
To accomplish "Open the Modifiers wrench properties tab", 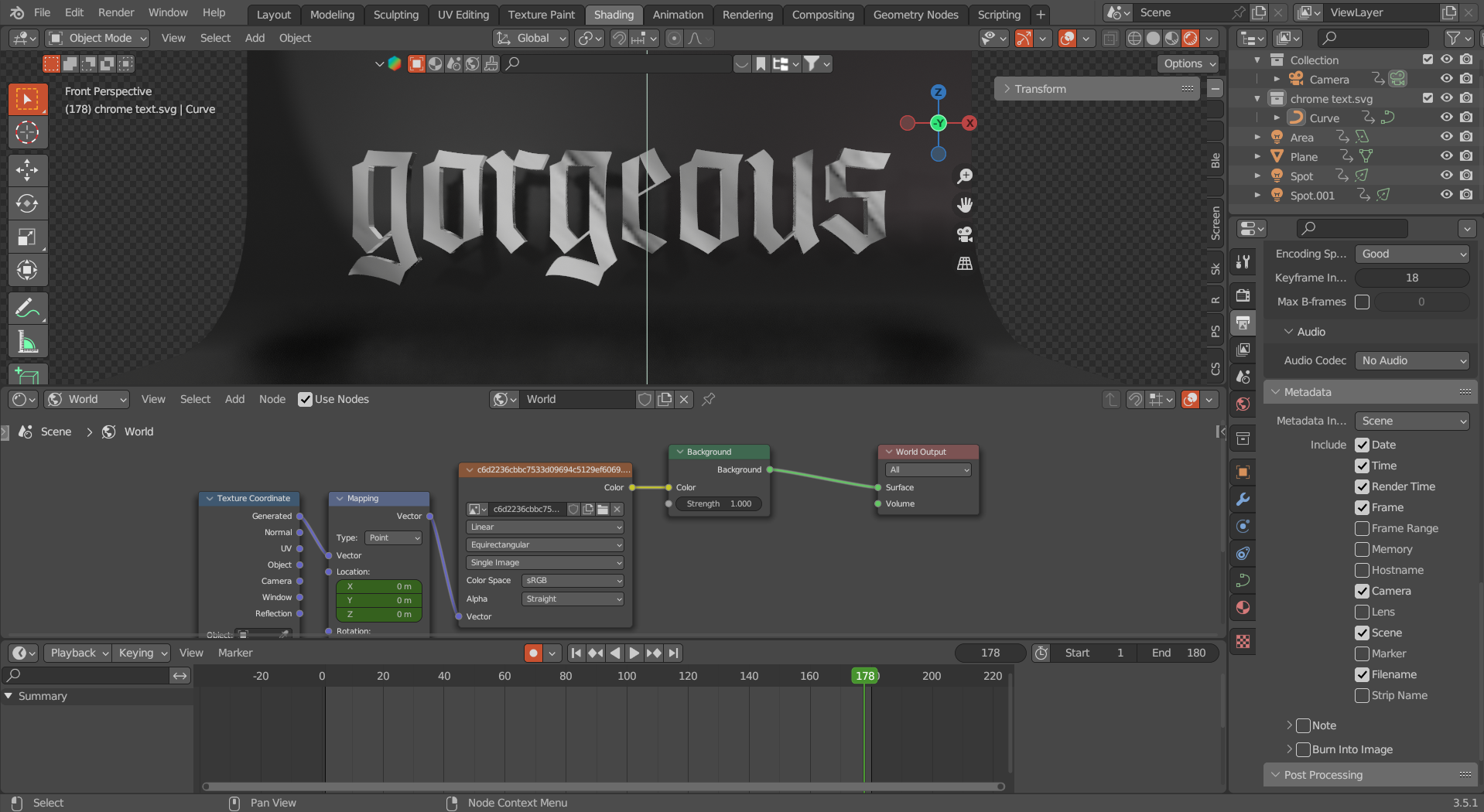I will [1243, 500].
